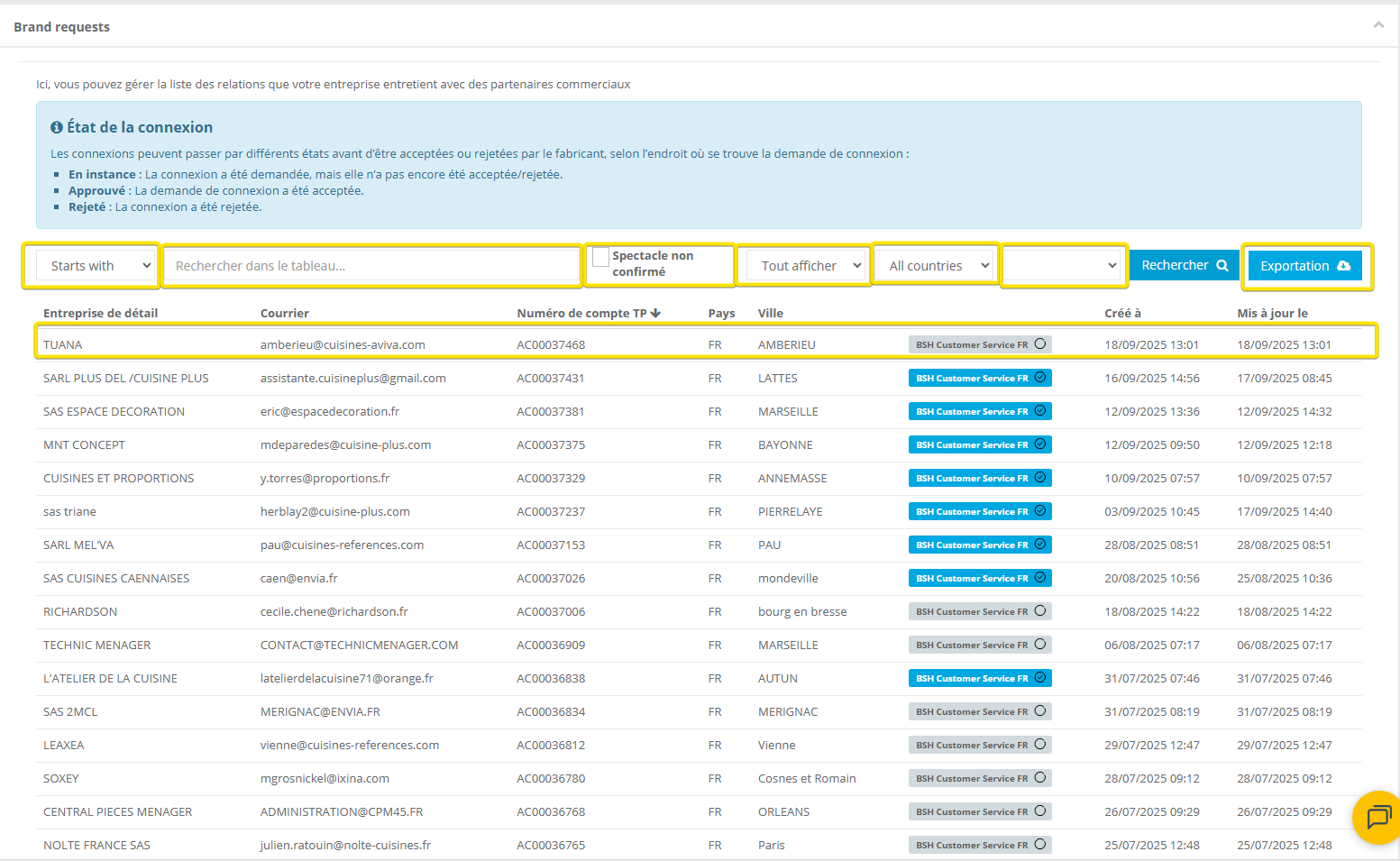Toggle BSH badge for MNT CONCEPT row
Image resolution: width=1400 pixels, height=861 pixels.
(x=979, y=444)
